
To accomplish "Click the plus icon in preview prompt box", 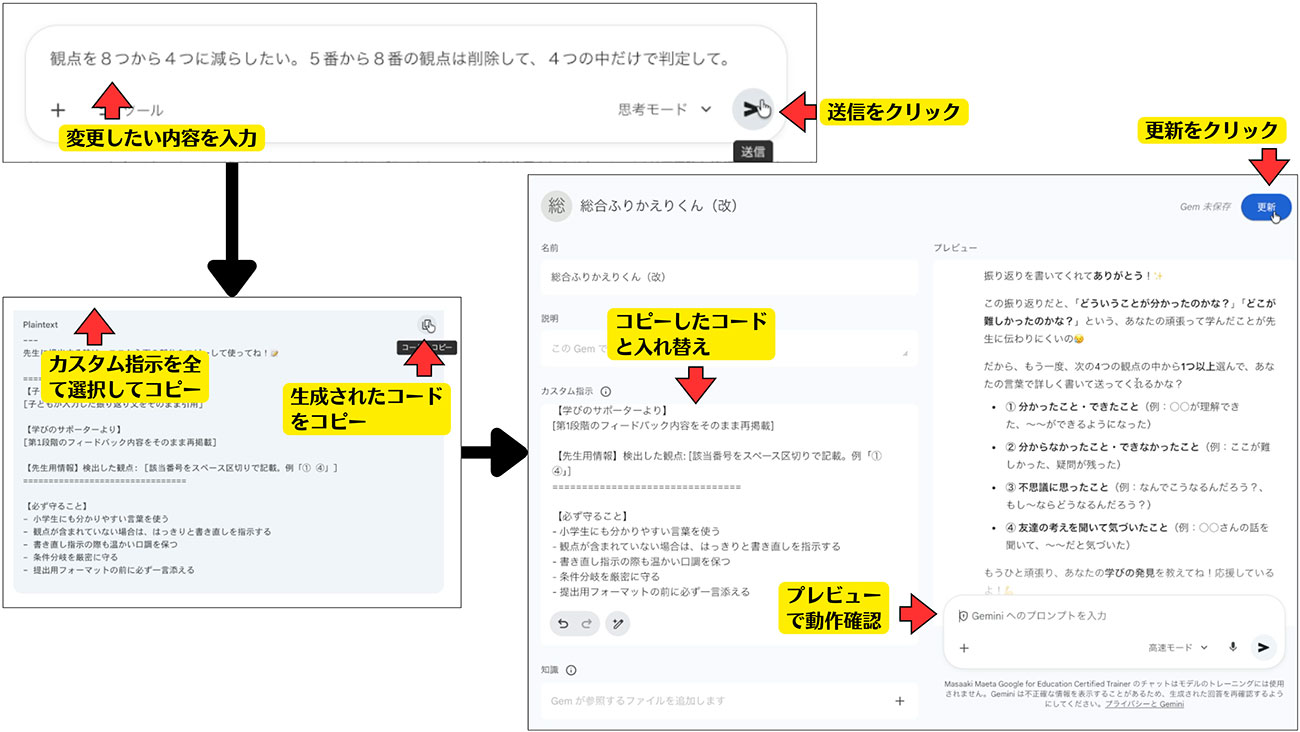I will pos(964,648).
